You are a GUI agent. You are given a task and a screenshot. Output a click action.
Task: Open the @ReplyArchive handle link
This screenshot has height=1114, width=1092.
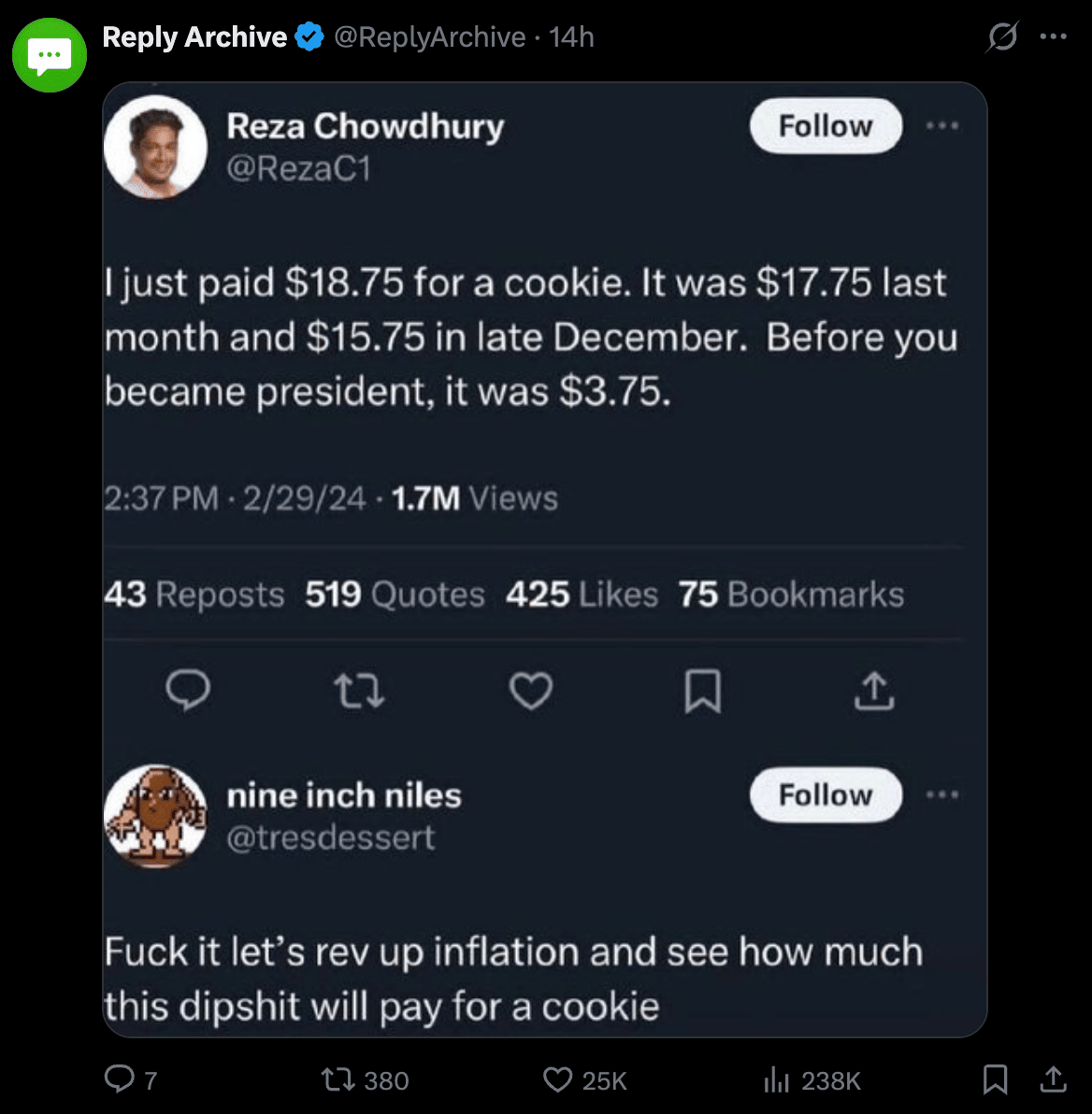[430, 37]
